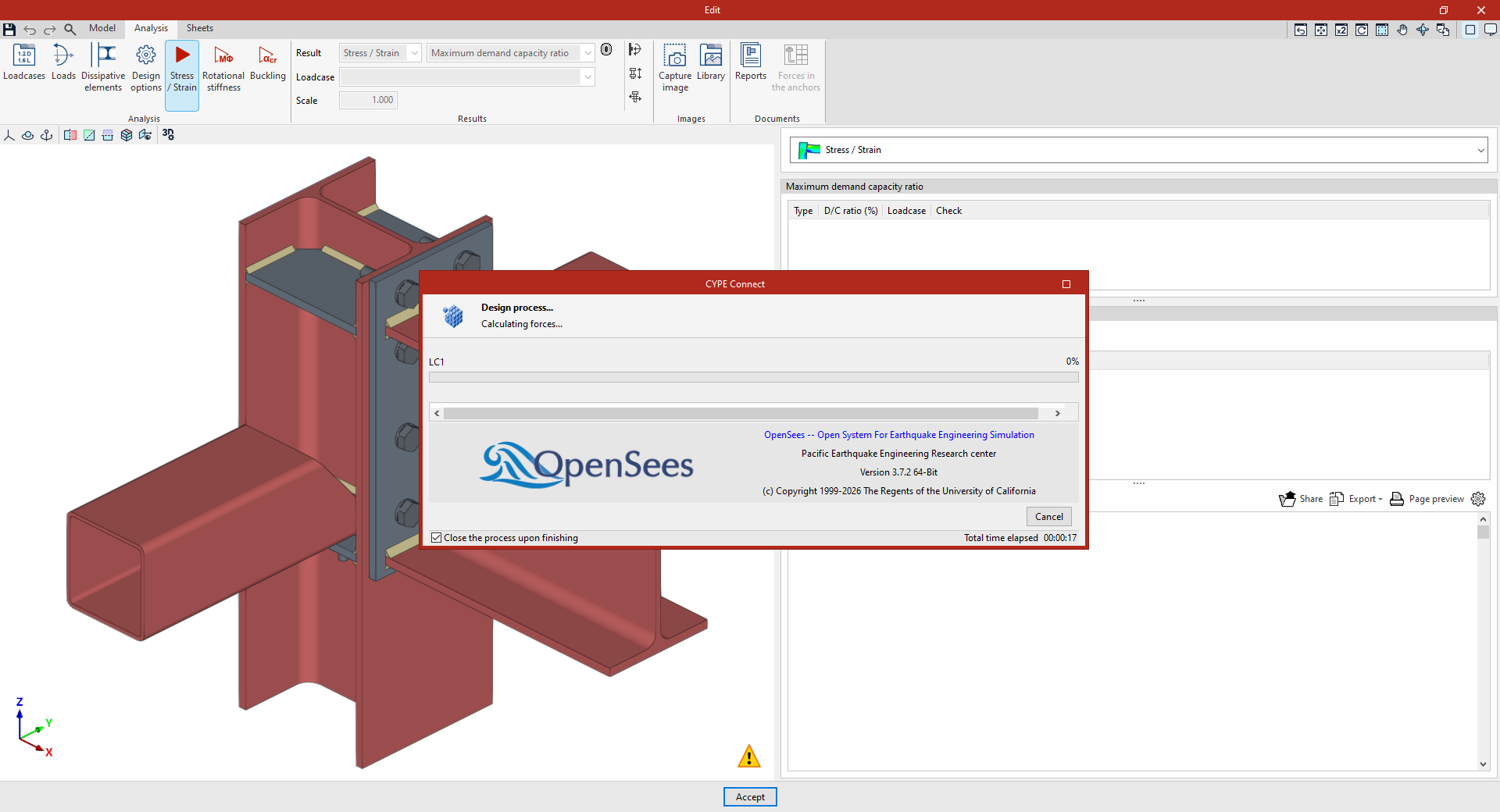The width and height of the screenshot is (1500, 812).
Task: Click the middle icon in the Results side column
Action: pyautogui.click(x=635, y=73)
